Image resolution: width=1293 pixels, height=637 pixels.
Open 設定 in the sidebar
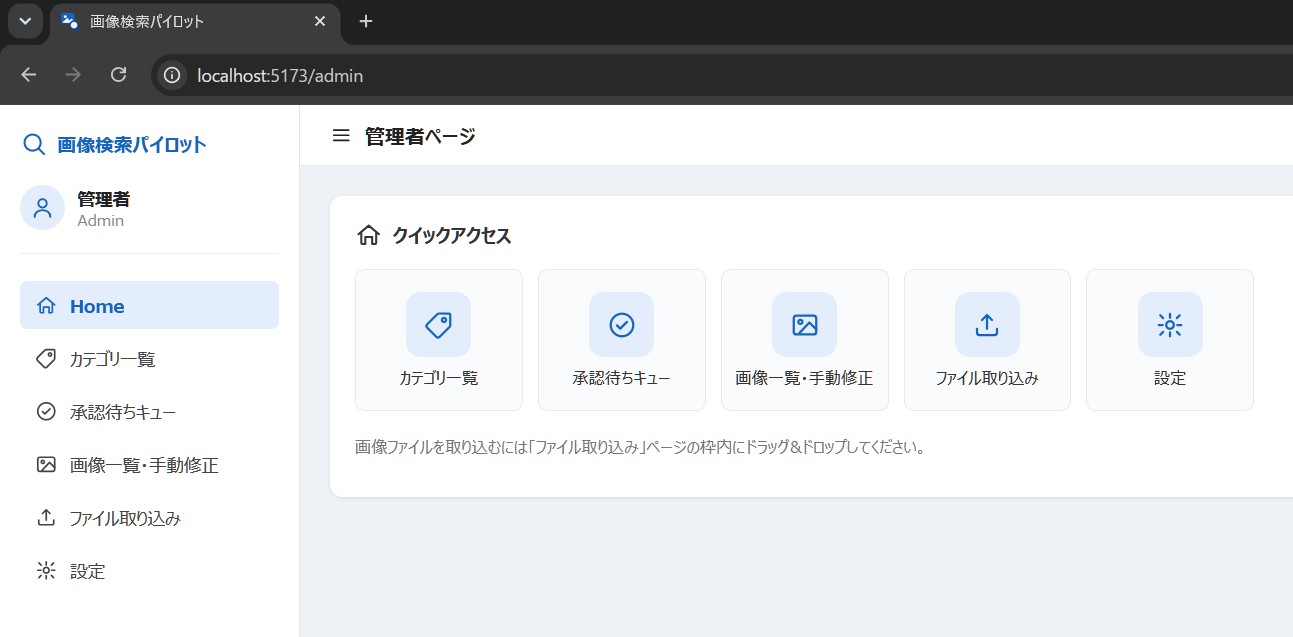tap(149, 571)
